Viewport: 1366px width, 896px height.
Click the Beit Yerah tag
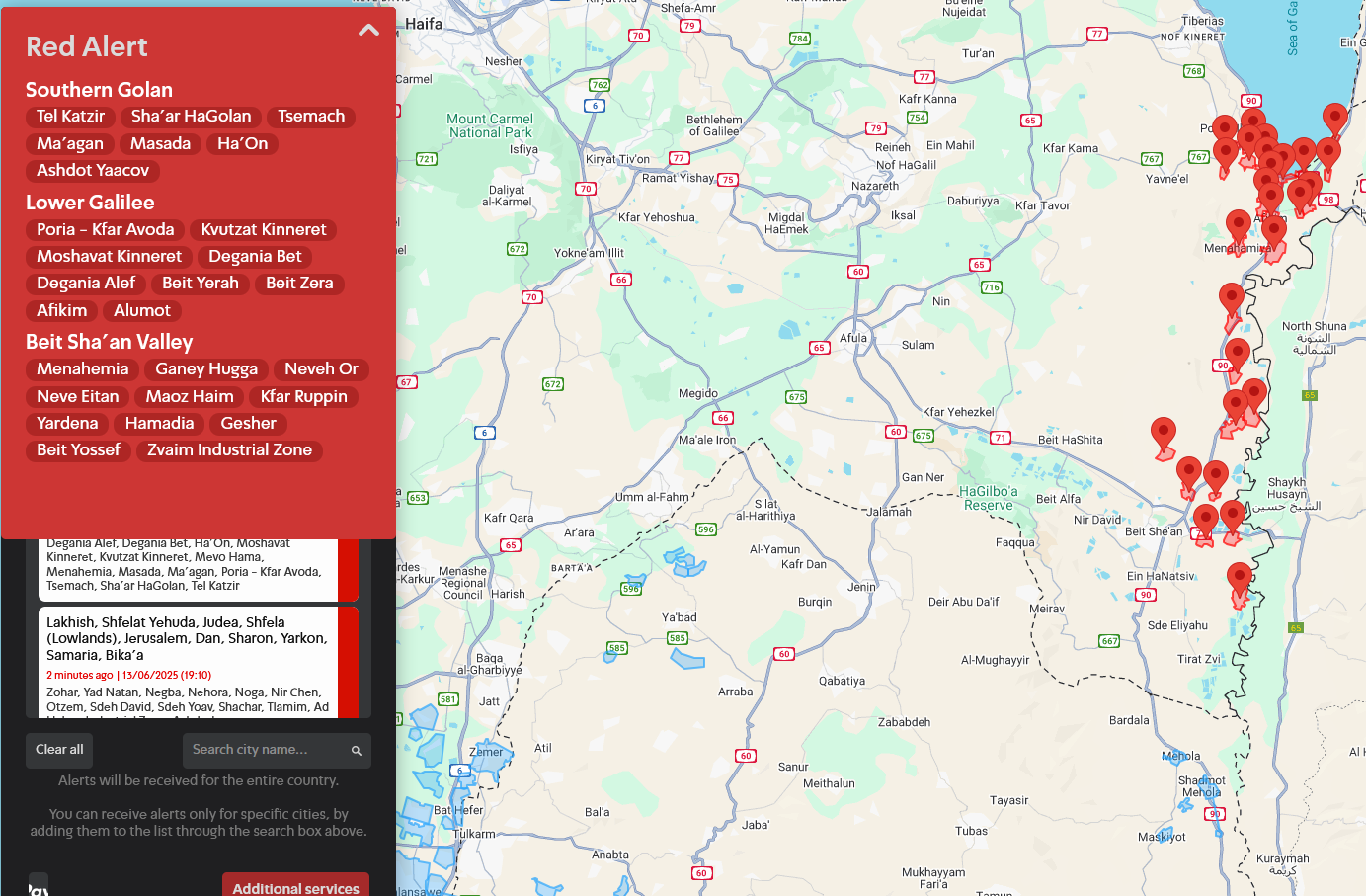pyautogui.click(x=201, y=284)
